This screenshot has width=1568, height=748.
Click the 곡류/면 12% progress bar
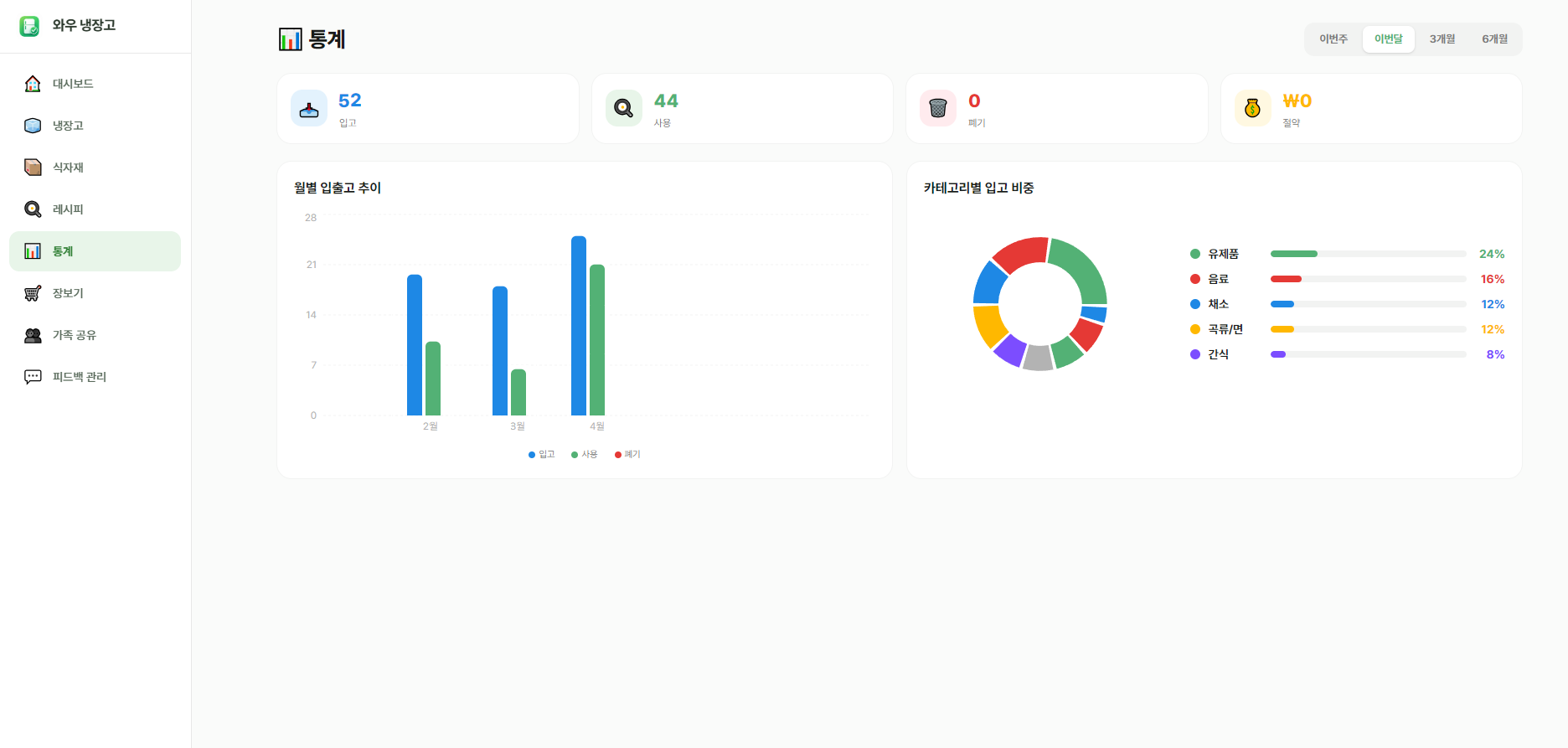point(1369,329)
